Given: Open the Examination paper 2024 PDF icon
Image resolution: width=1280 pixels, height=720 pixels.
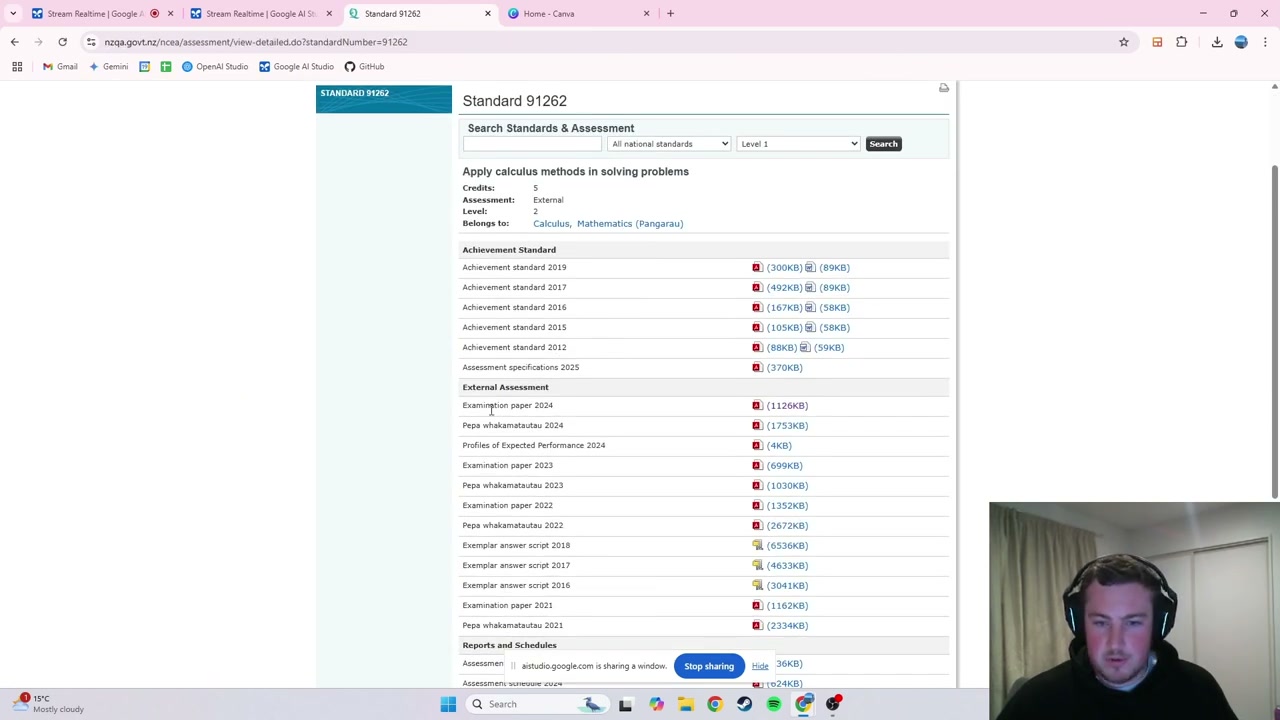Looking at the screenshot, I should click(x=757, y=405).
